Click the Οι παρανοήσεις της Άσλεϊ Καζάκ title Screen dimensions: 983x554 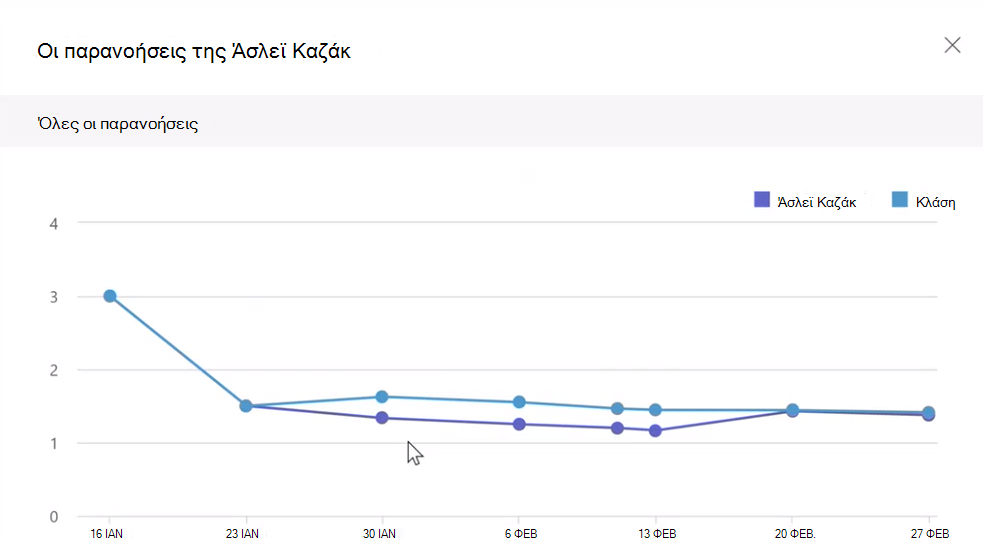pos(194,51)
